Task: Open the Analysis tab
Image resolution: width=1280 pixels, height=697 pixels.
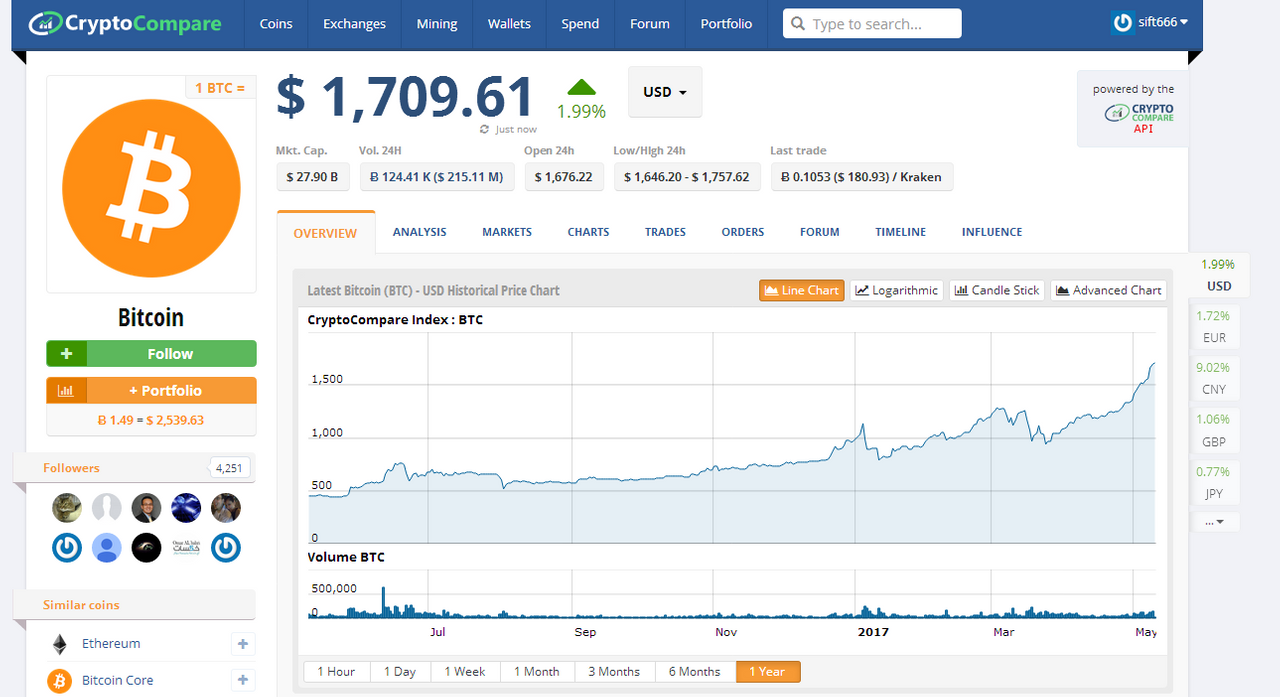Action: pos(420,232)
